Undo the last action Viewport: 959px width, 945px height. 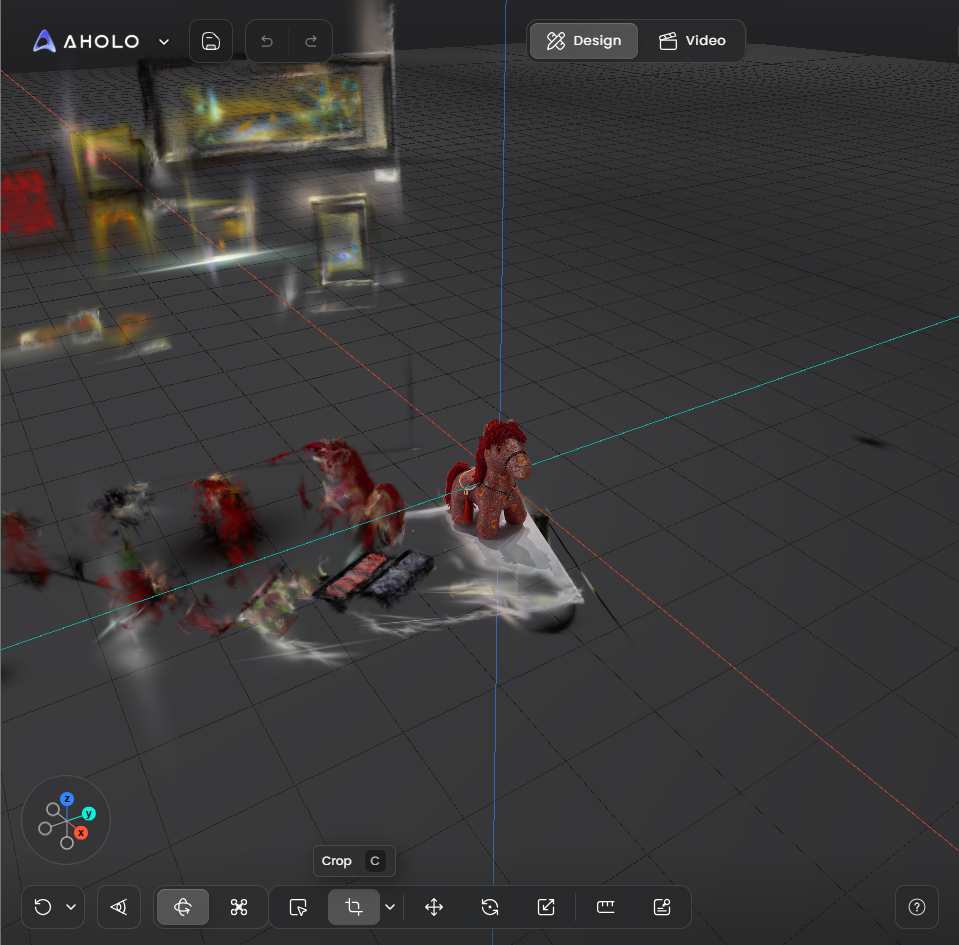[x=267, y=41]
